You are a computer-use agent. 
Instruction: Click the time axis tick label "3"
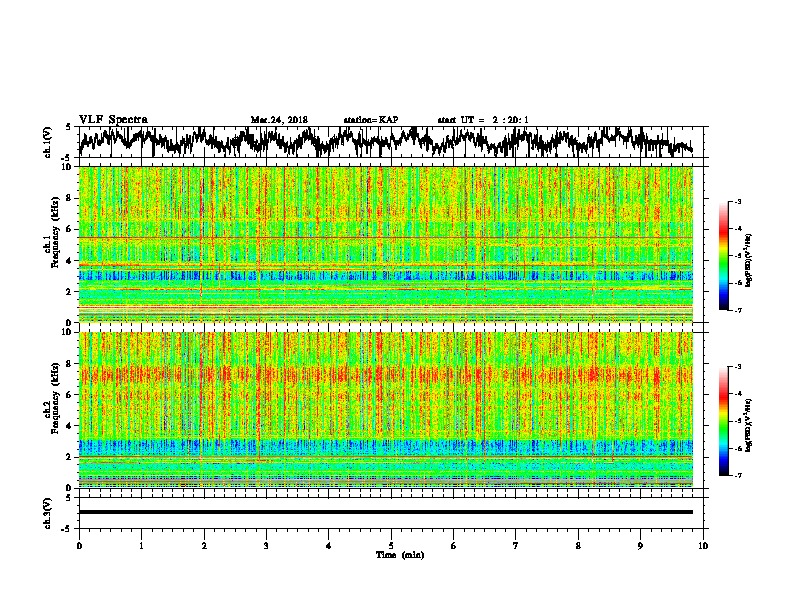[x=266, y=546]
